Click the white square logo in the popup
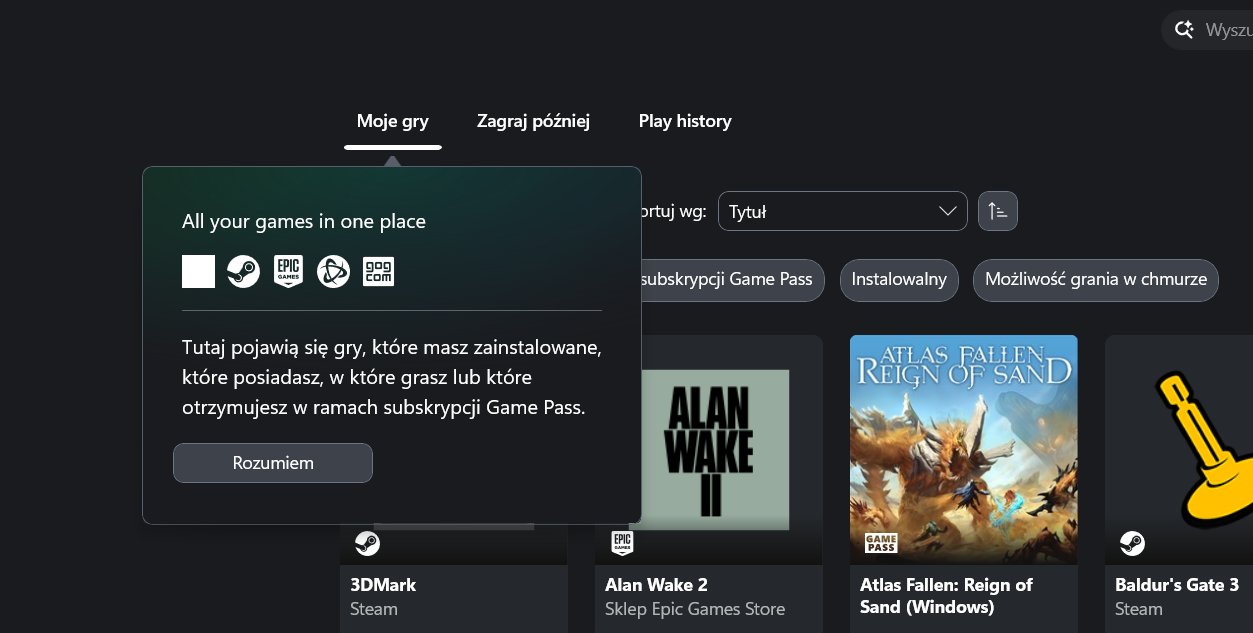Image resolution: width=1253 pixels, height=633 pixels. 198,271
